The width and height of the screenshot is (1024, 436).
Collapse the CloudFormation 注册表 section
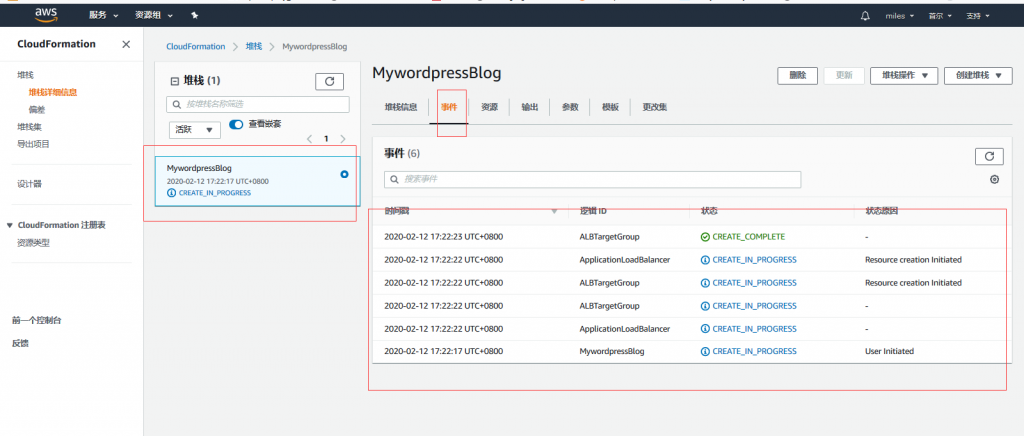click(x=9, y=225)
